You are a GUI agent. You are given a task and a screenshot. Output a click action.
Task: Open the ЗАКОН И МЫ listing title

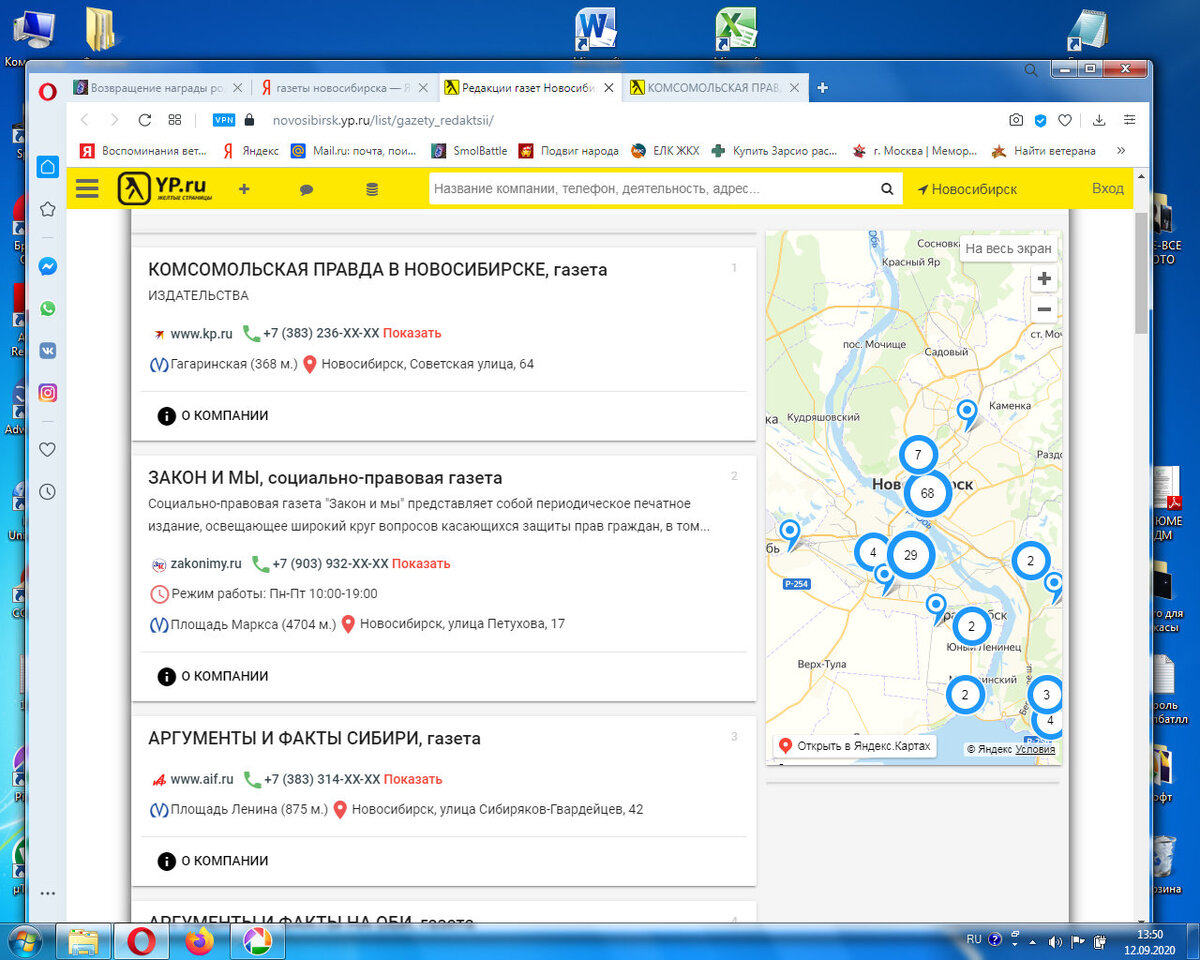[325, 478]
